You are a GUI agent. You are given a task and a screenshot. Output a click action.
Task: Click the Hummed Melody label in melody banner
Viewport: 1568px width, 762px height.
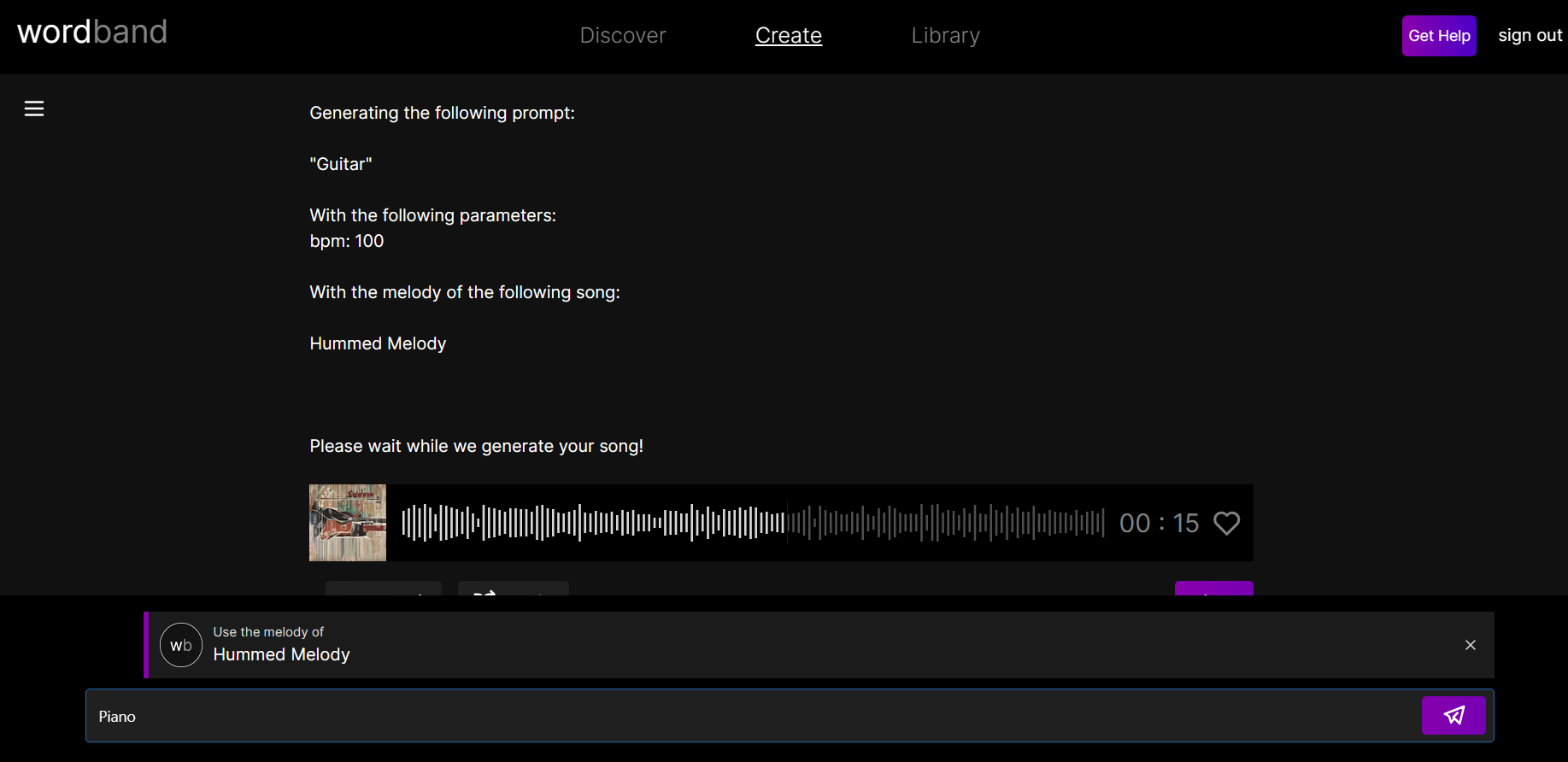[281, 654]
